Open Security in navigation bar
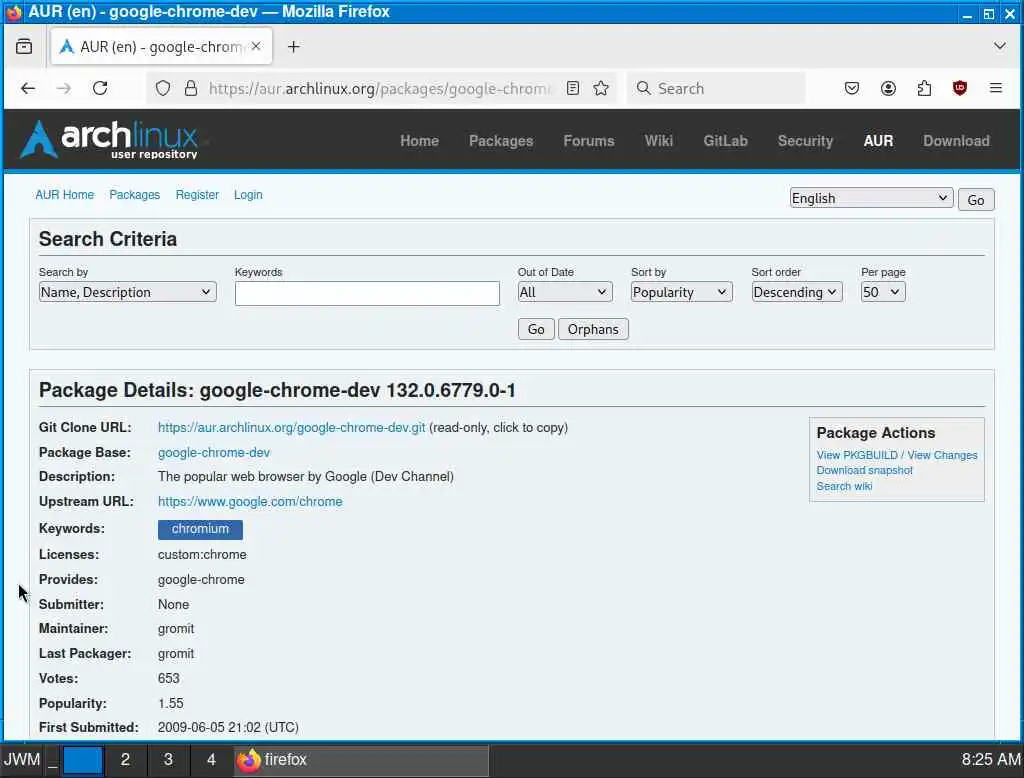 805,140
